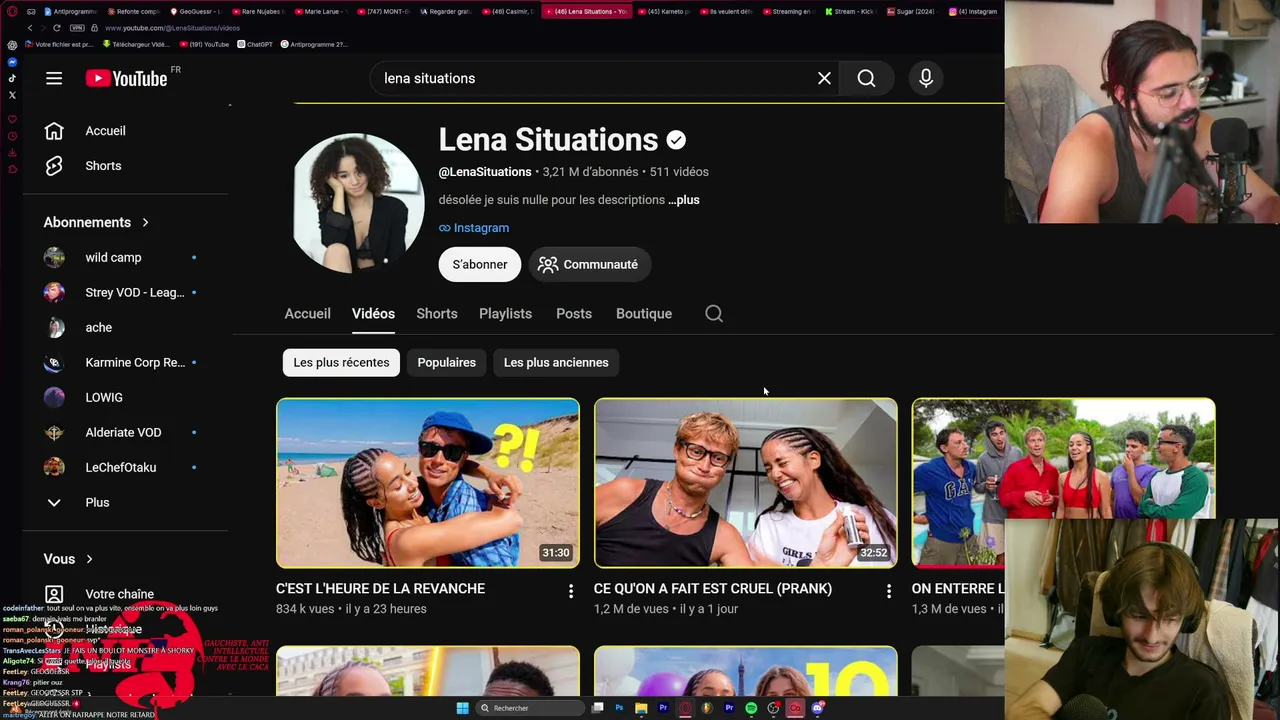Viewport: 1280px width, 720px height.
Task: Switch to the channel Shorts tab
Action: pos(437,314)
